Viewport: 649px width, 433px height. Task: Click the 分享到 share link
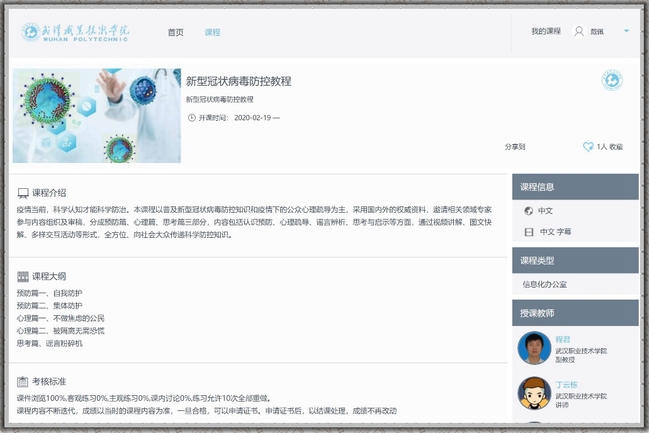515,147
